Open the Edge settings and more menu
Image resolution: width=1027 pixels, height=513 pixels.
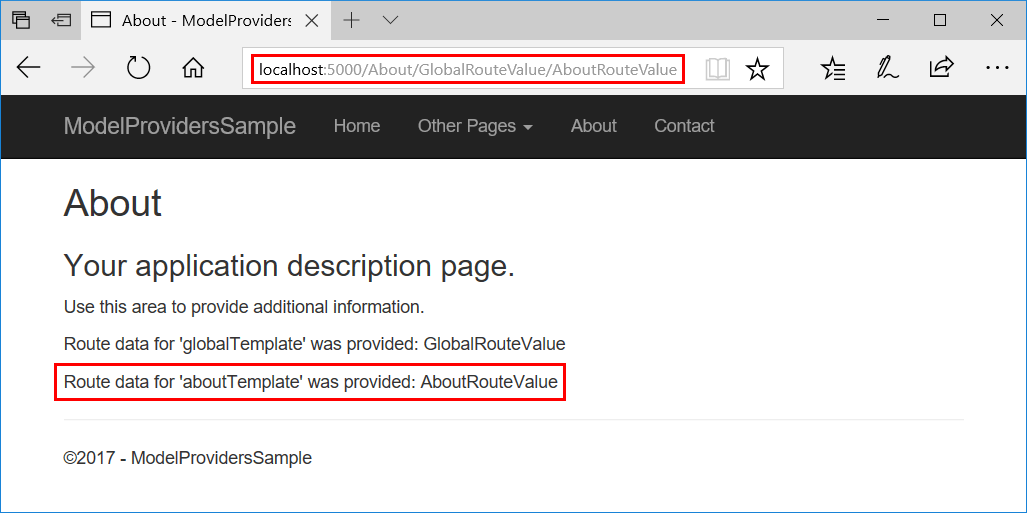tap(997, 67)
